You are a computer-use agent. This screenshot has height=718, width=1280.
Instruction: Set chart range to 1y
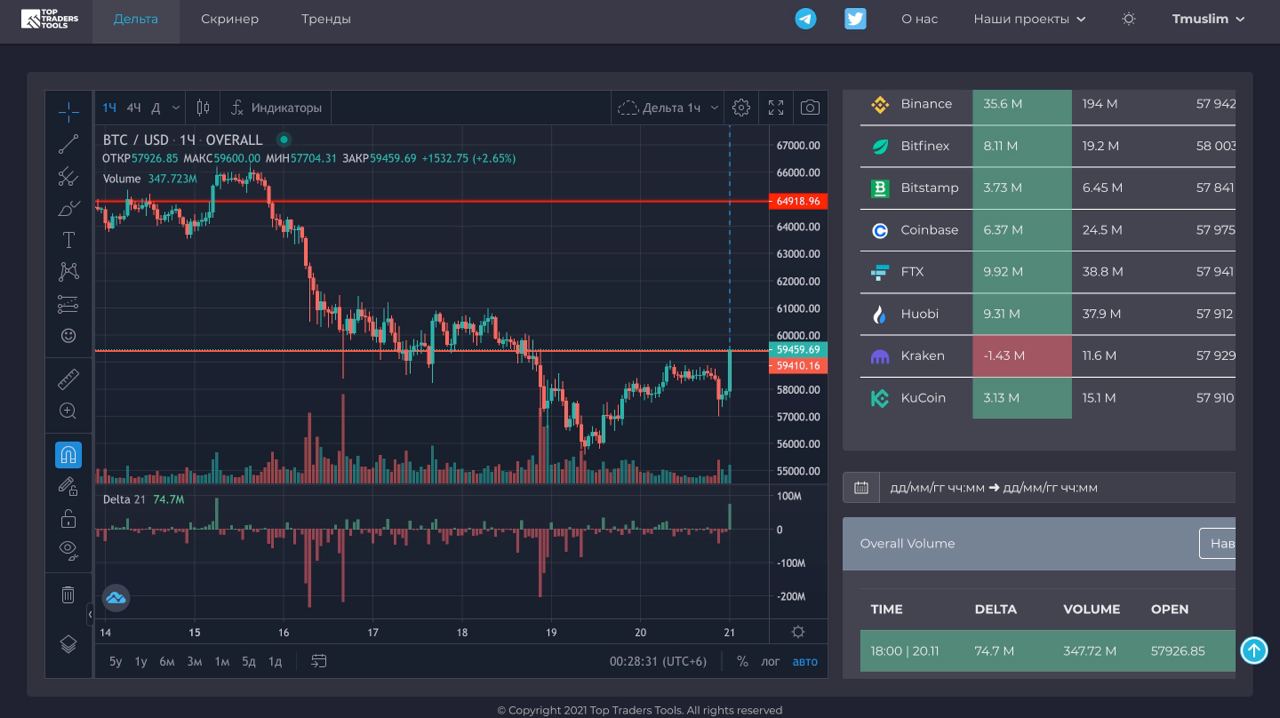[141, 661]
